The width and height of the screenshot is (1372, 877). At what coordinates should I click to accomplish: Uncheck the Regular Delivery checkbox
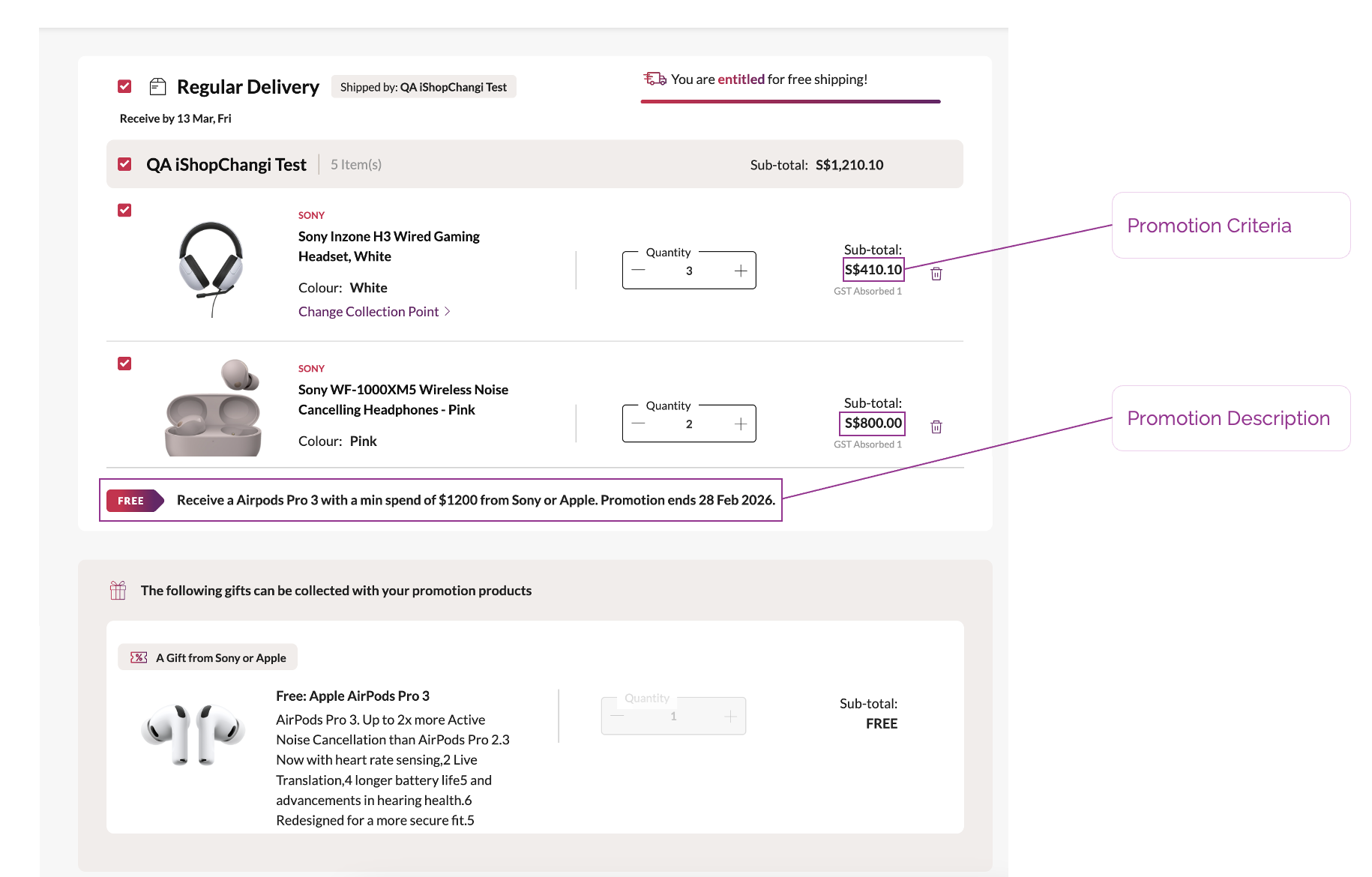click(125, 87)
